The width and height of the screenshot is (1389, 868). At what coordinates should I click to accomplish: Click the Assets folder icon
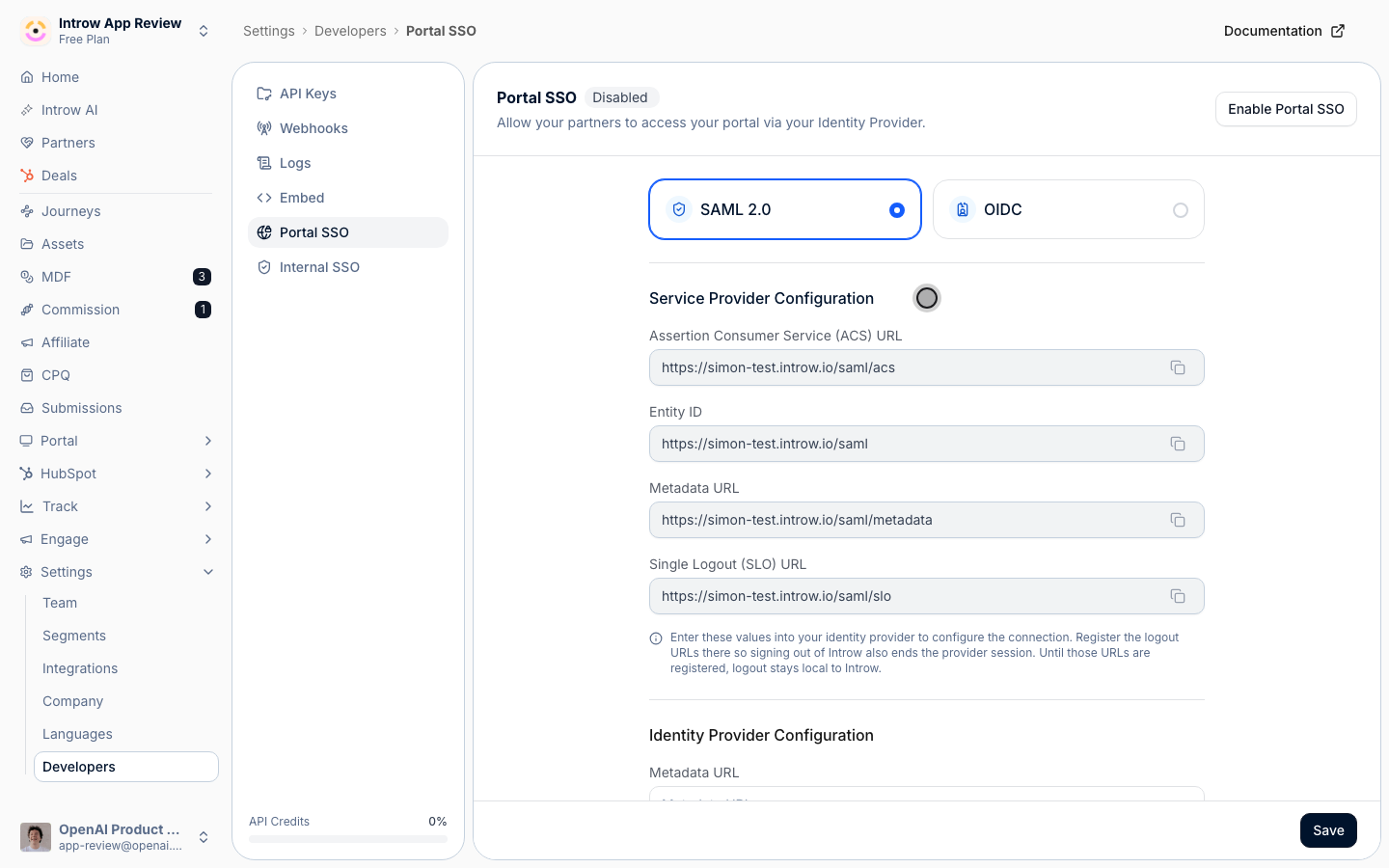click(27, 244)
